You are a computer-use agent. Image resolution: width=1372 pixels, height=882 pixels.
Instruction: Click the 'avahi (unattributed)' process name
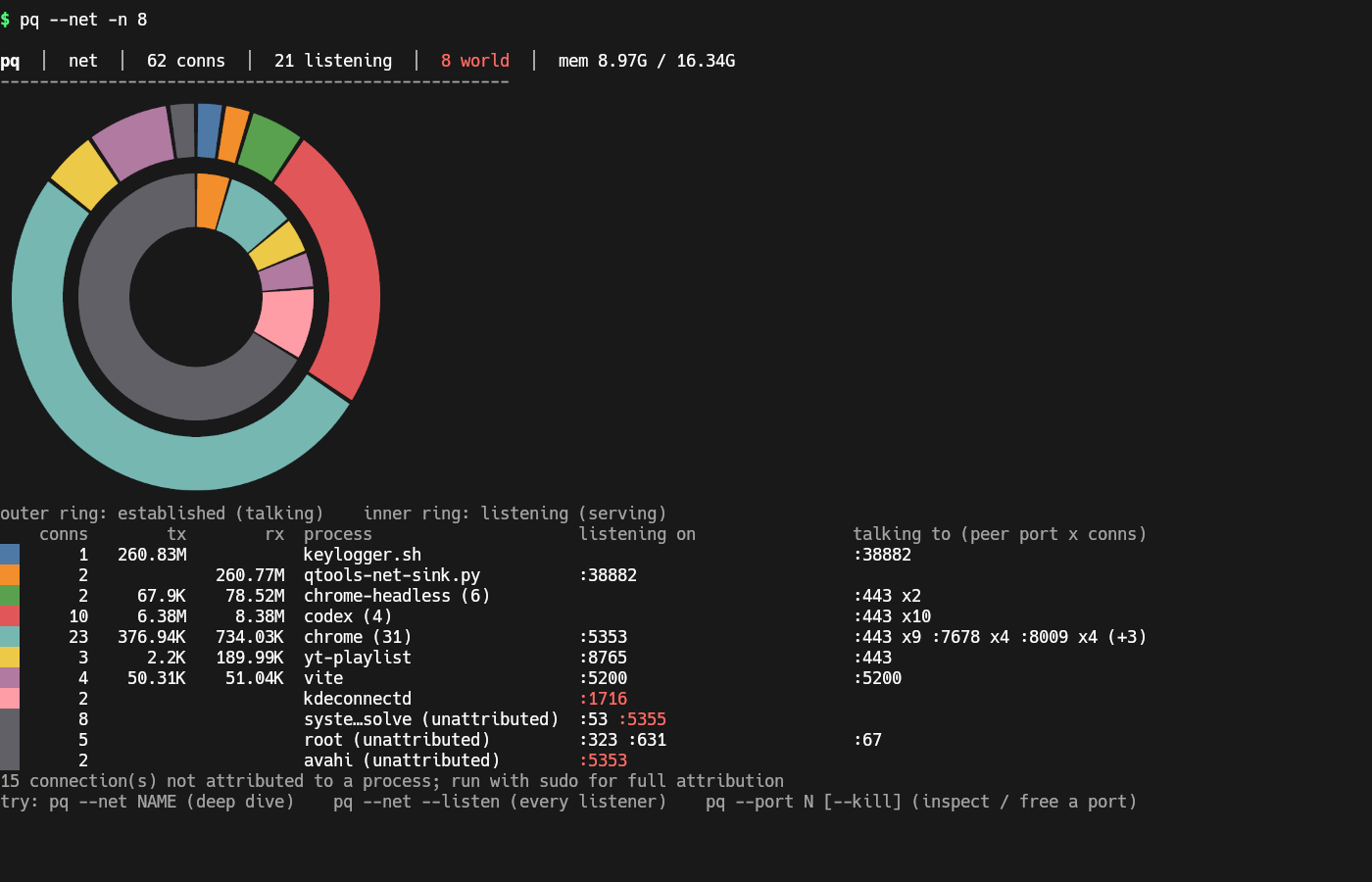402,760
